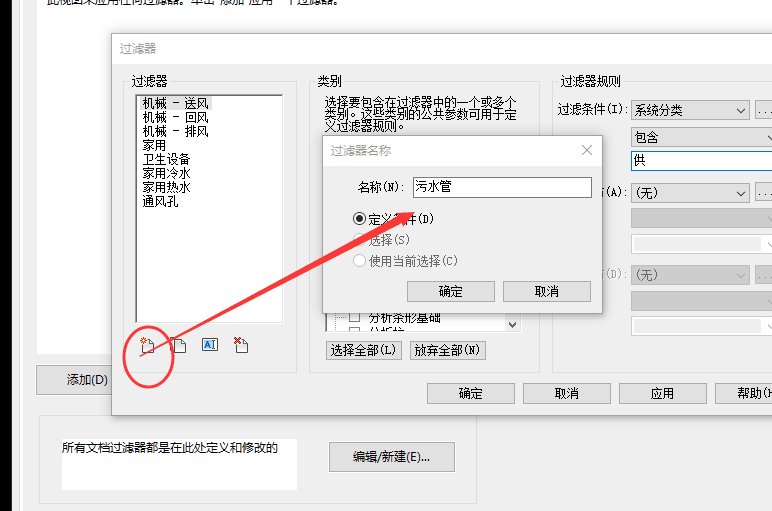This screenshot has width=772, height=511.
Task: Open the first (无) condition dropdown
Action: 690,193
